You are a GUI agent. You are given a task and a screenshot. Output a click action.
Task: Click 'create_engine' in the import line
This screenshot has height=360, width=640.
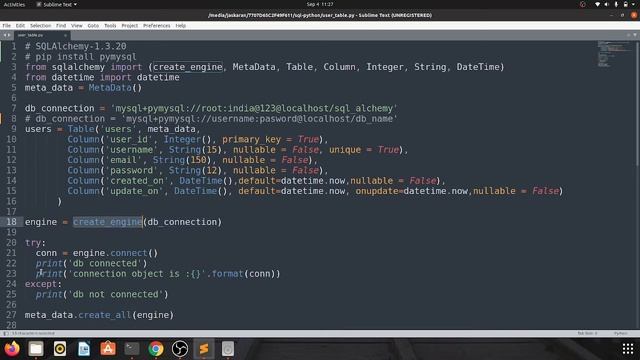coord(188,67)
